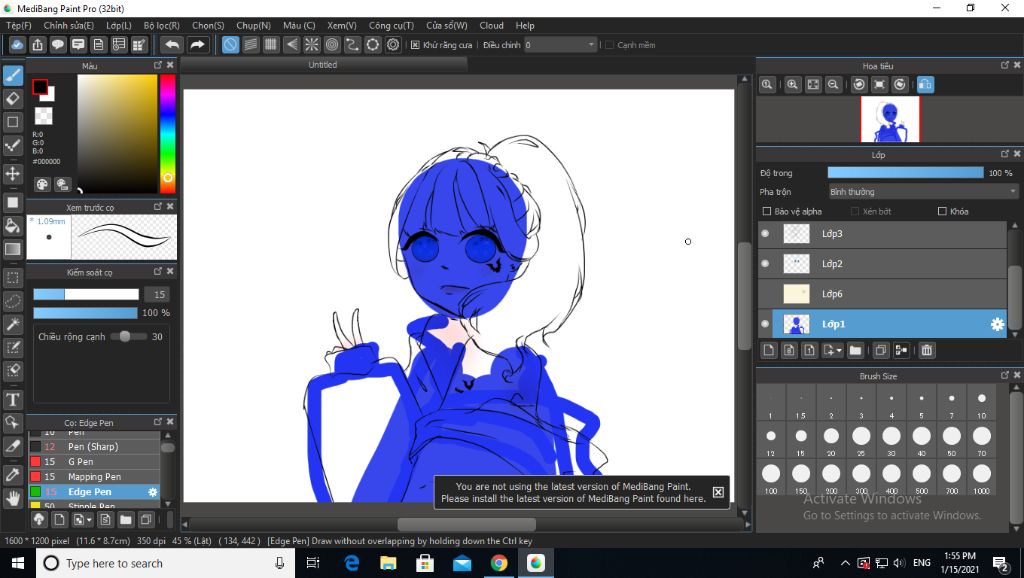
Task: Enable the concentric circle snap guide
Action: point(332,45)
